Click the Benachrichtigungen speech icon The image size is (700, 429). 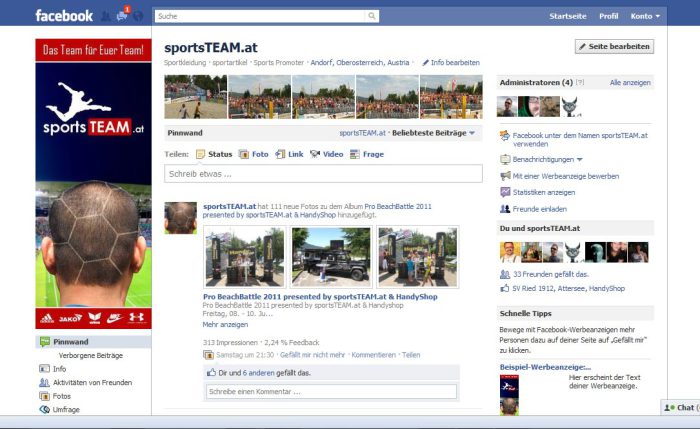pyautogui.click(x=505, y=159)
